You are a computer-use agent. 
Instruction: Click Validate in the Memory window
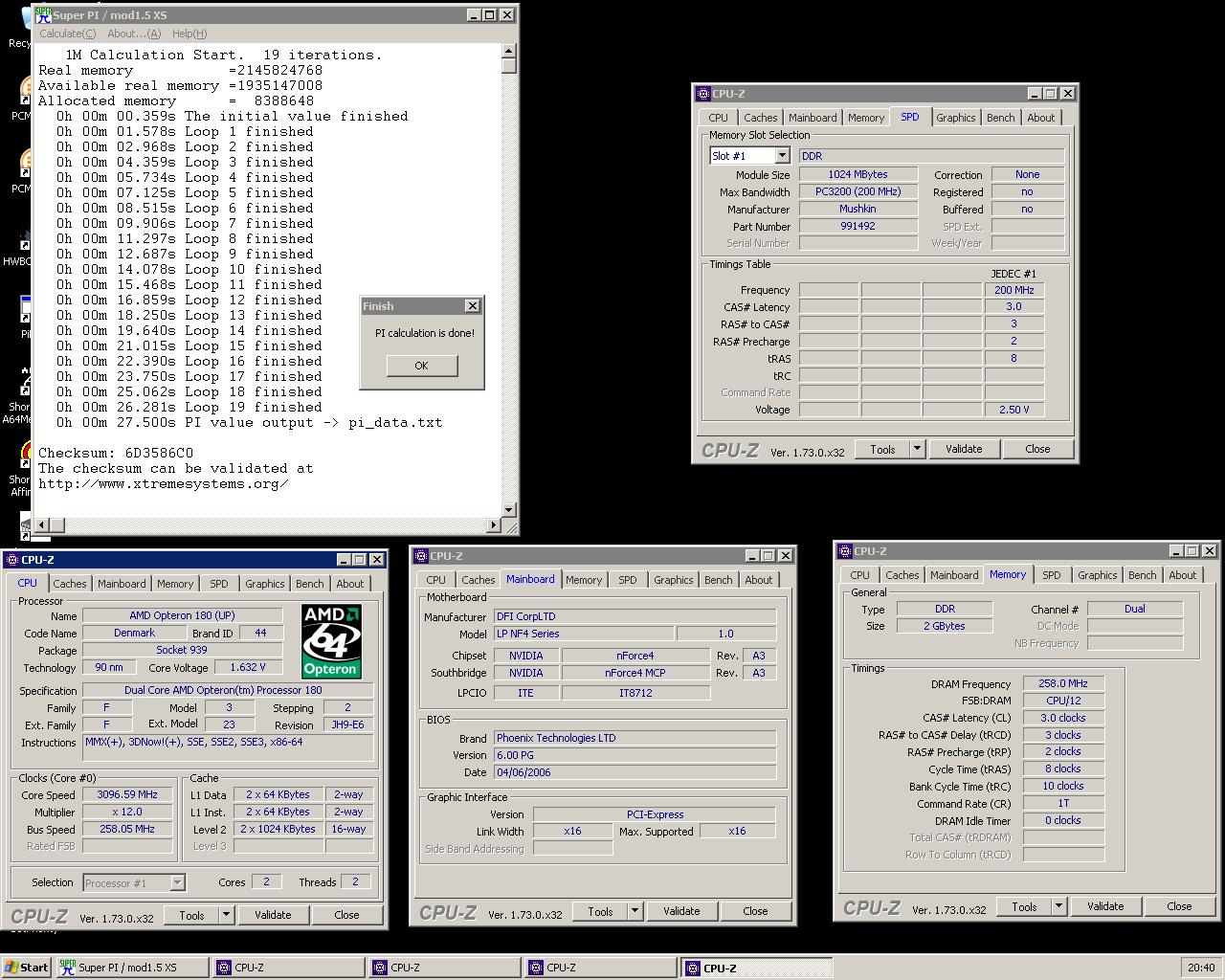(1105, 906)
